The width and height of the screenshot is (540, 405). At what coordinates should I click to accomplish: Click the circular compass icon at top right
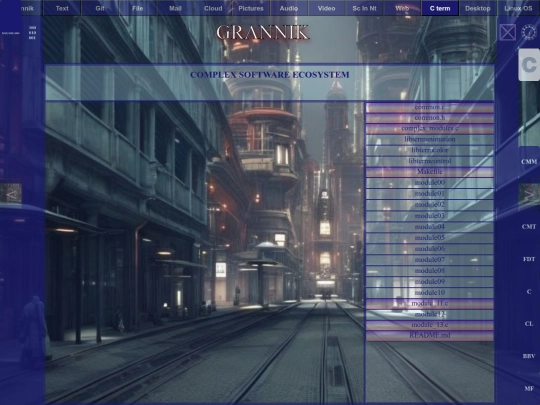tap(529, 32)
